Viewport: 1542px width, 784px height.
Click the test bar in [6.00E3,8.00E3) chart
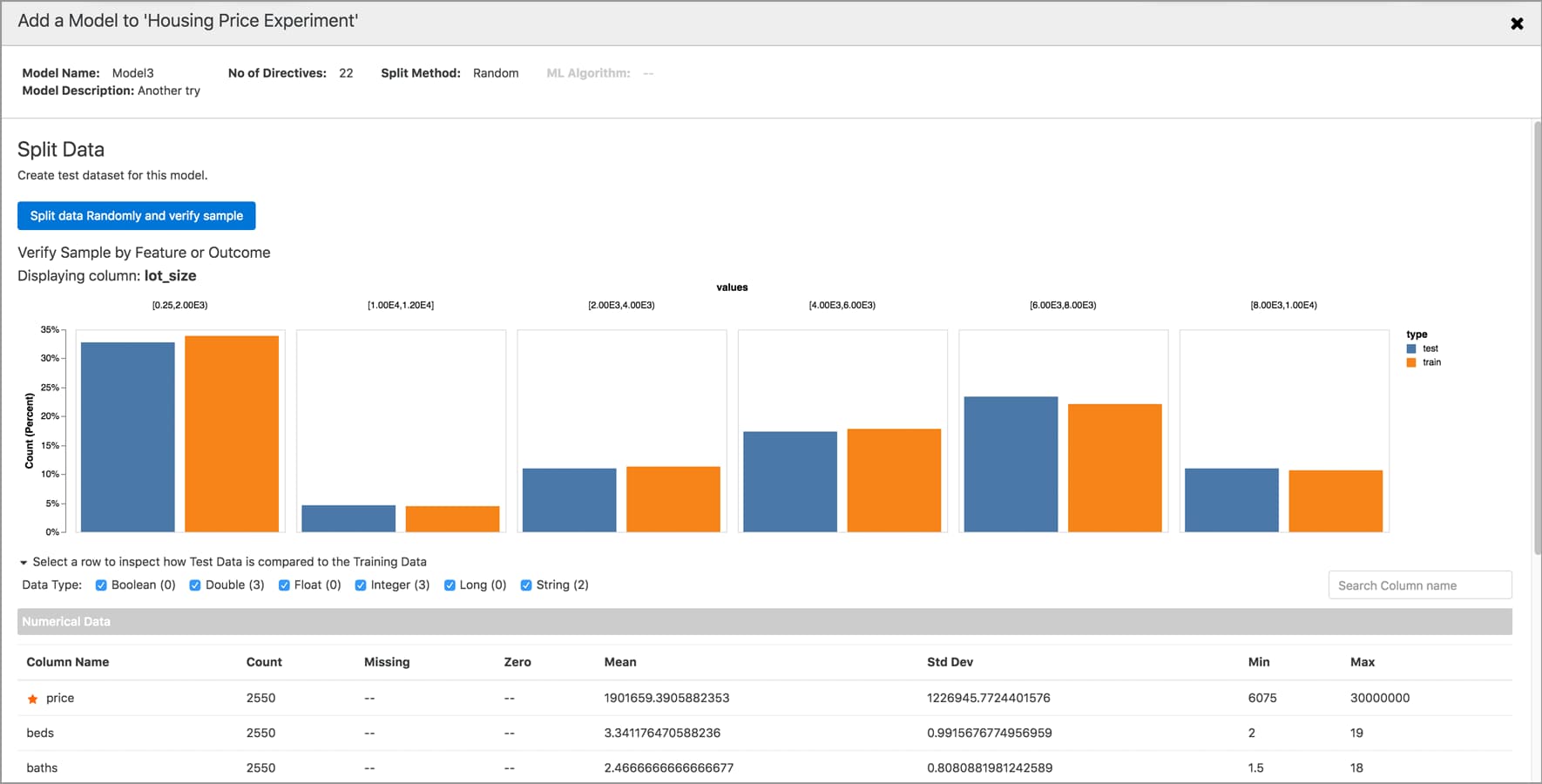coord(1011,464)
